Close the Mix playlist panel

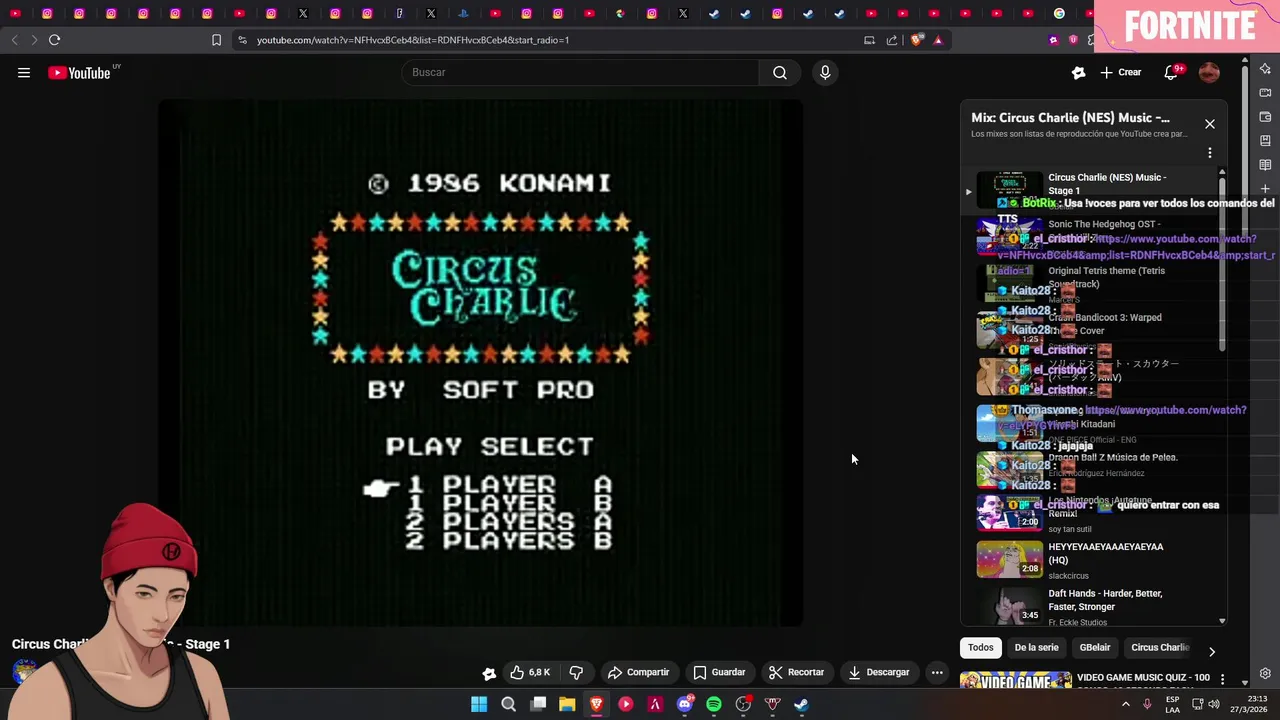tap(1210, 124)
